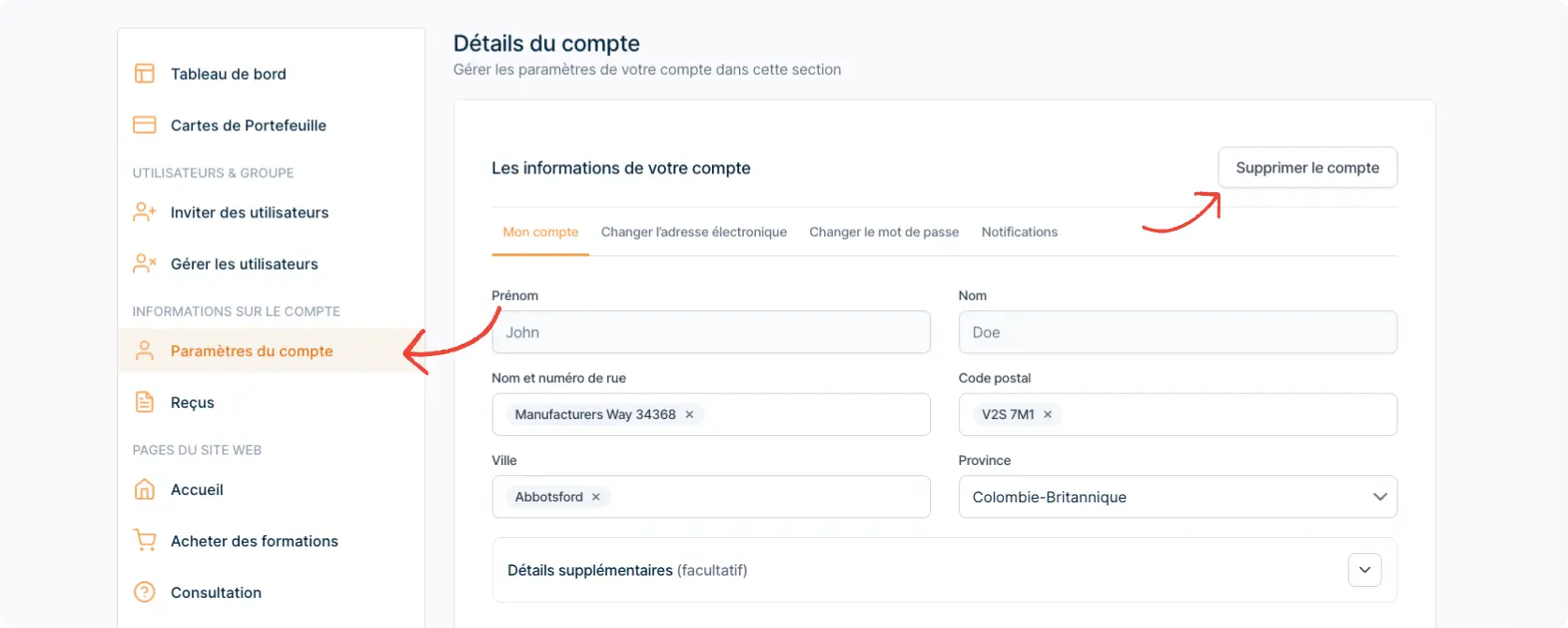
Task: Click the Tableau de bord dashboard icon
Action: tap(144, 74)
